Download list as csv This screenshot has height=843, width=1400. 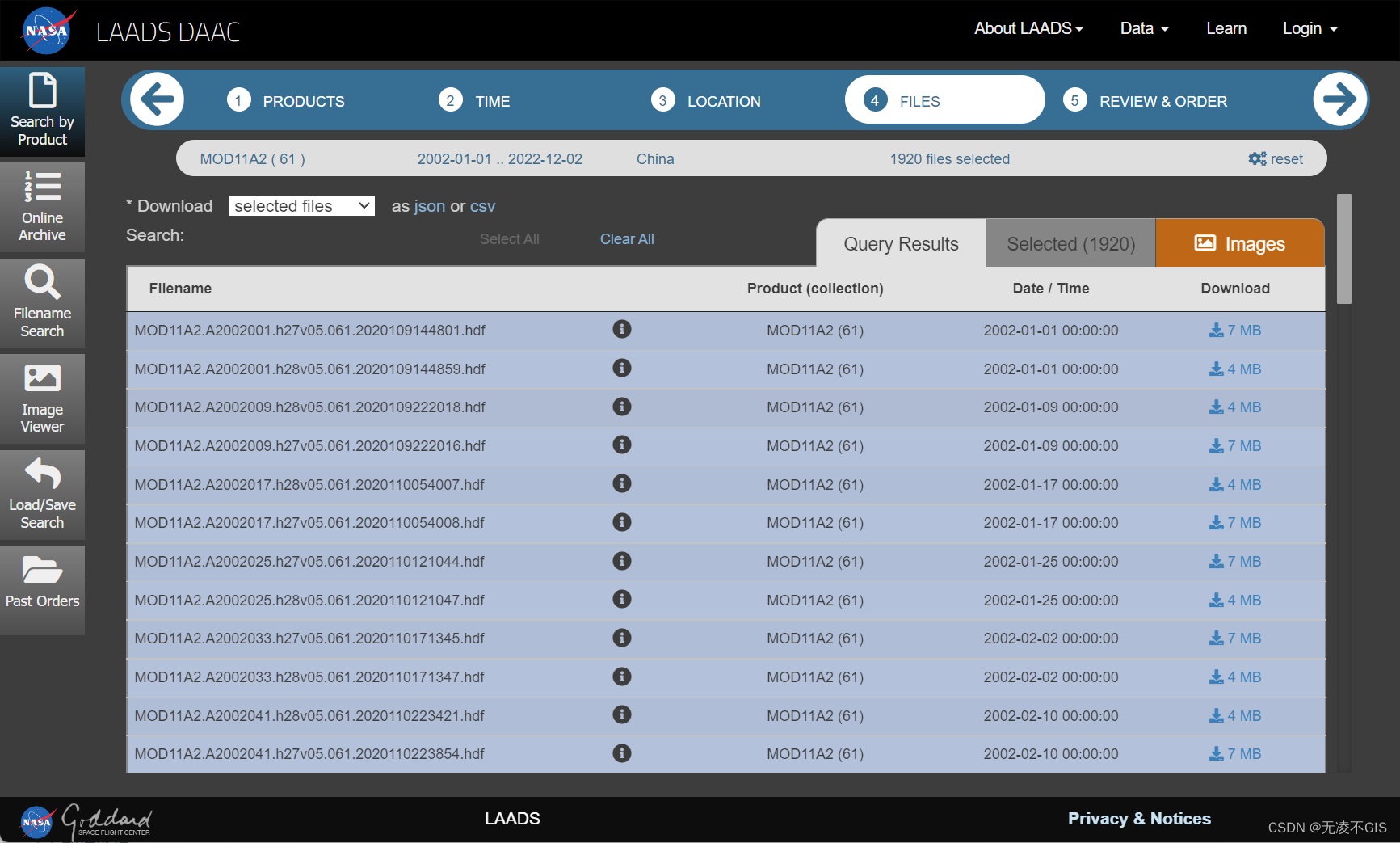482,206
